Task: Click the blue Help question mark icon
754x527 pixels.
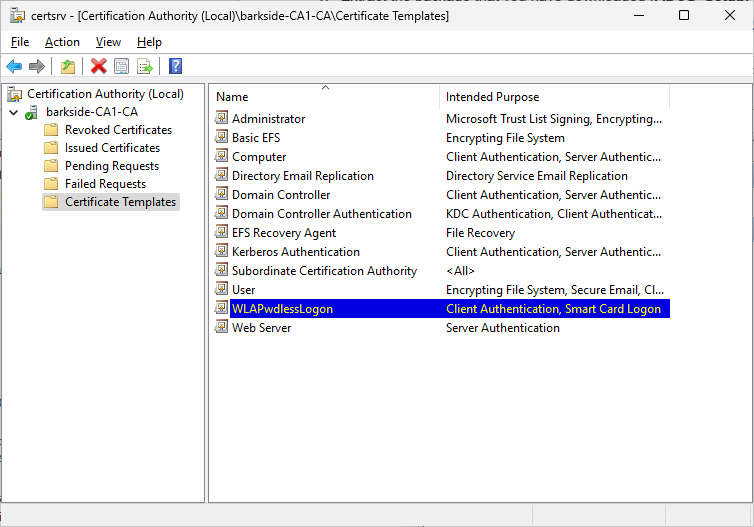Action: 175,66
